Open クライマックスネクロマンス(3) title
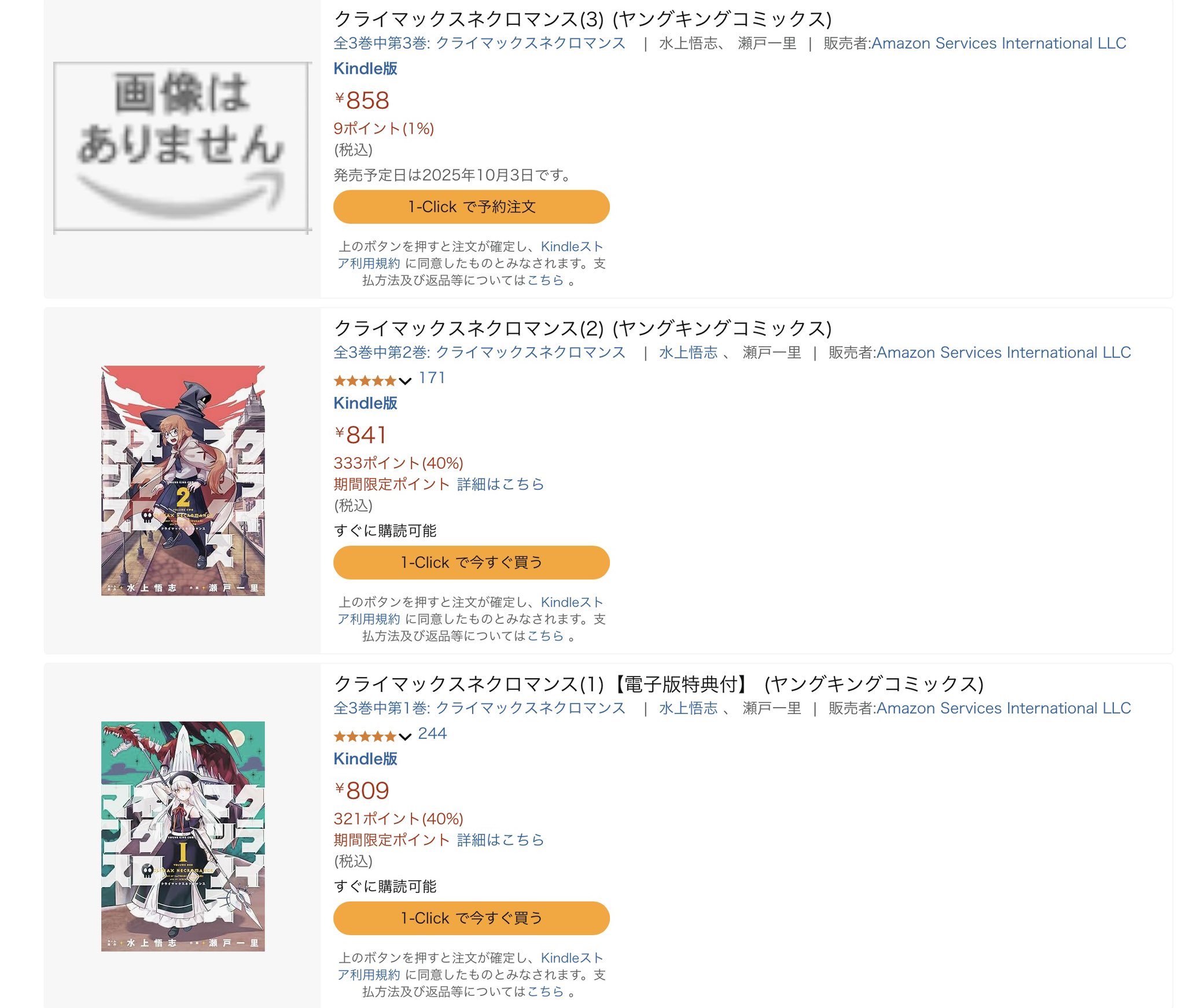The width and height of the screenshot is (1185, 1008). 583,19
